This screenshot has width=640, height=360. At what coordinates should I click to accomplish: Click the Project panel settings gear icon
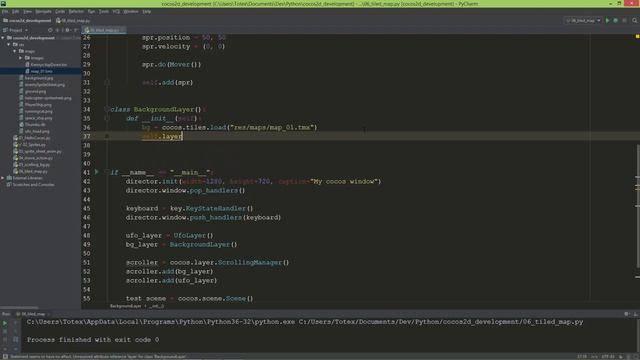(x=68, y=30)
